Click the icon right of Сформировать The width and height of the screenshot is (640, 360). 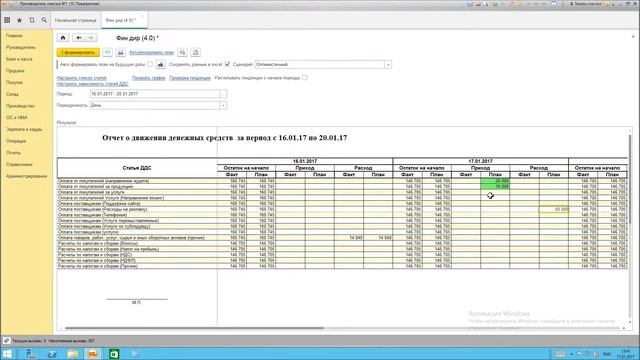tap(107, 52)
